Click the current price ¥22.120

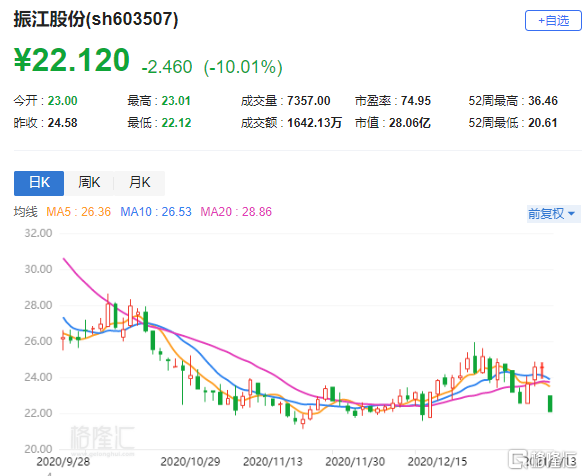[72, 60]
